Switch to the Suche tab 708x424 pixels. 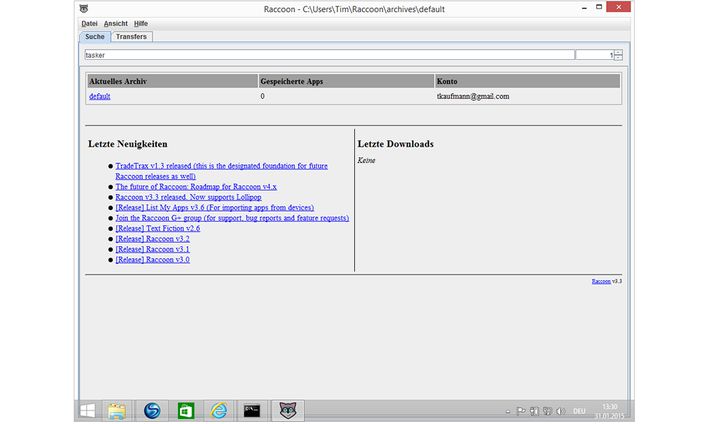[95, 37]
